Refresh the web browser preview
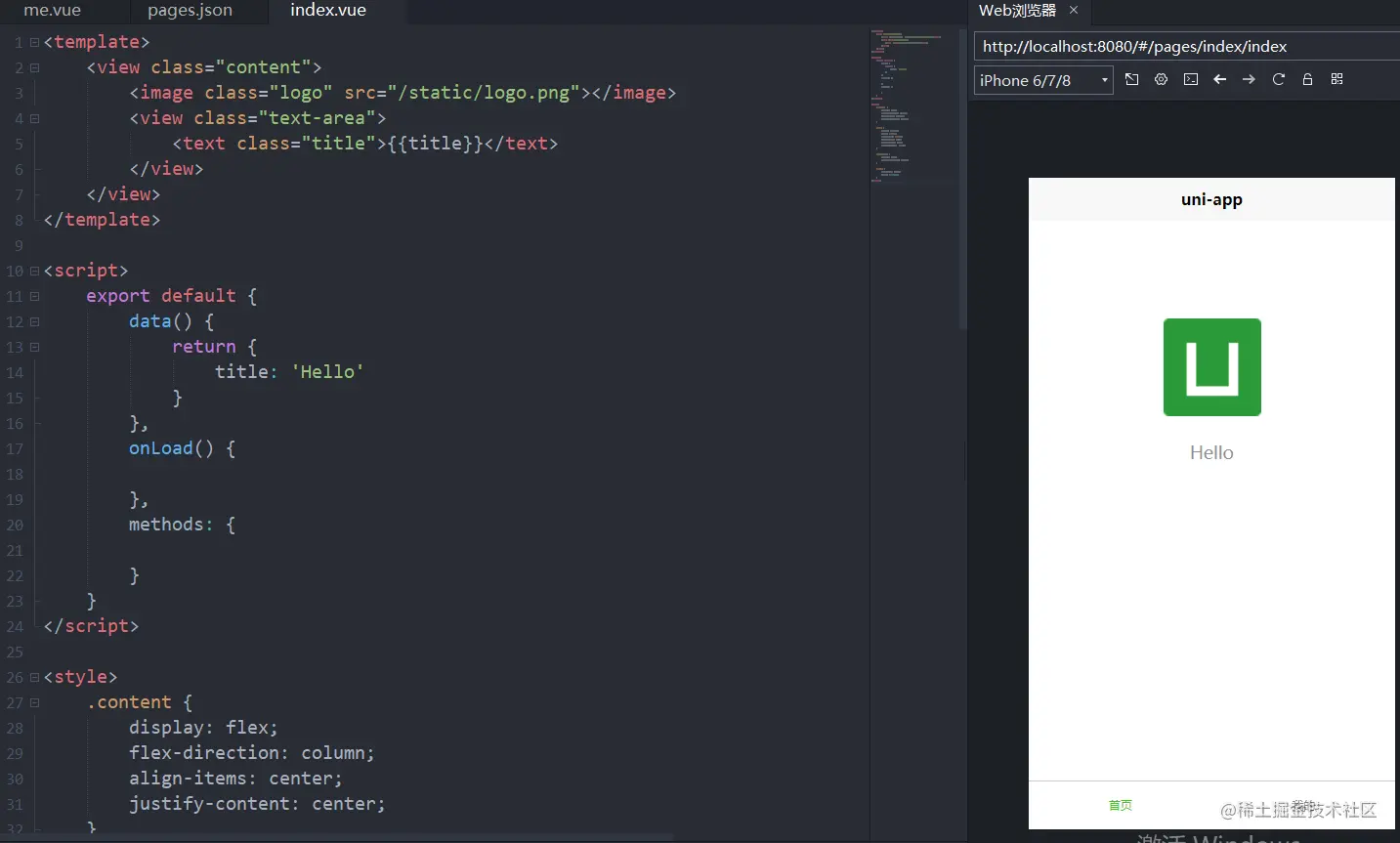The image size is (1400, 843). click(x=1278, y=79)
